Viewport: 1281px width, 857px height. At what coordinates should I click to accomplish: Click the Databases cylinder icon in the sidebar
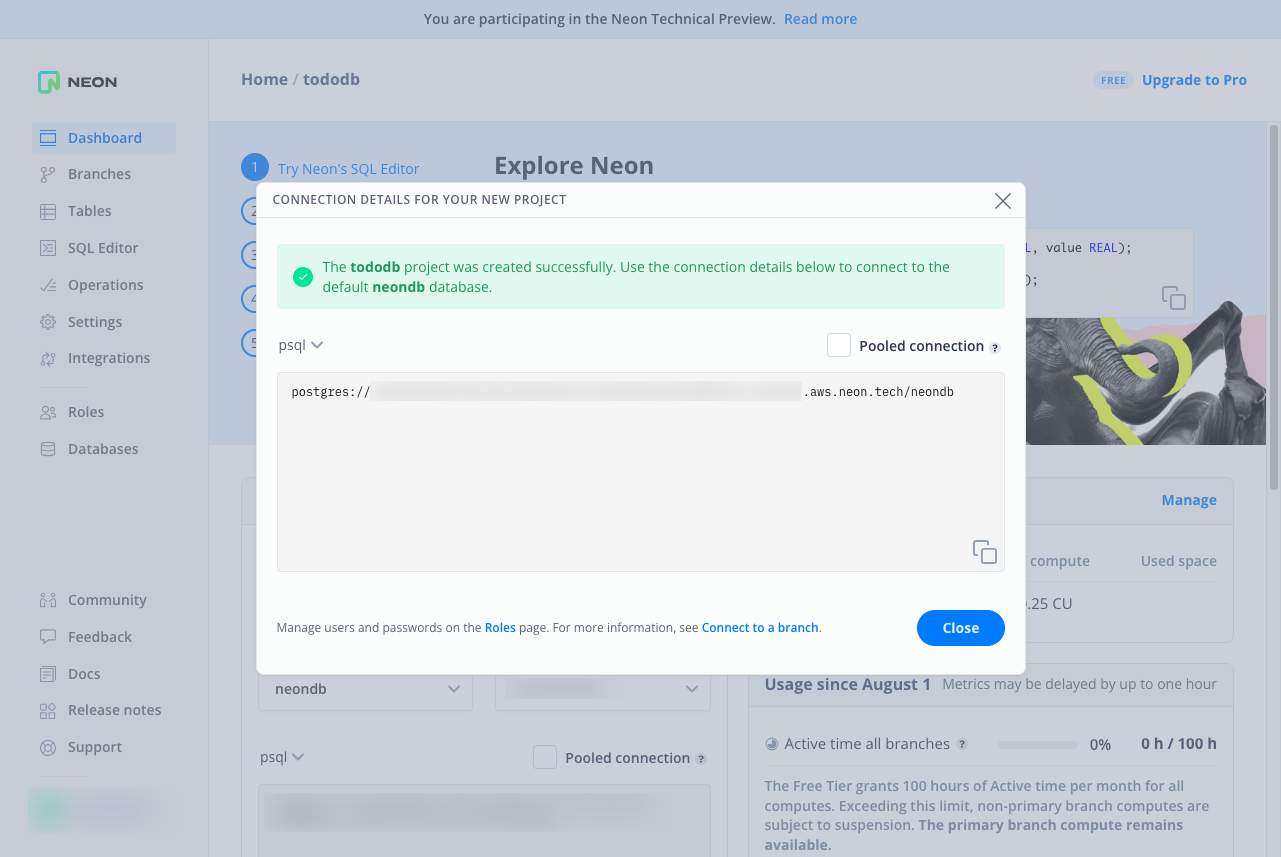click(x=48, y=449)
